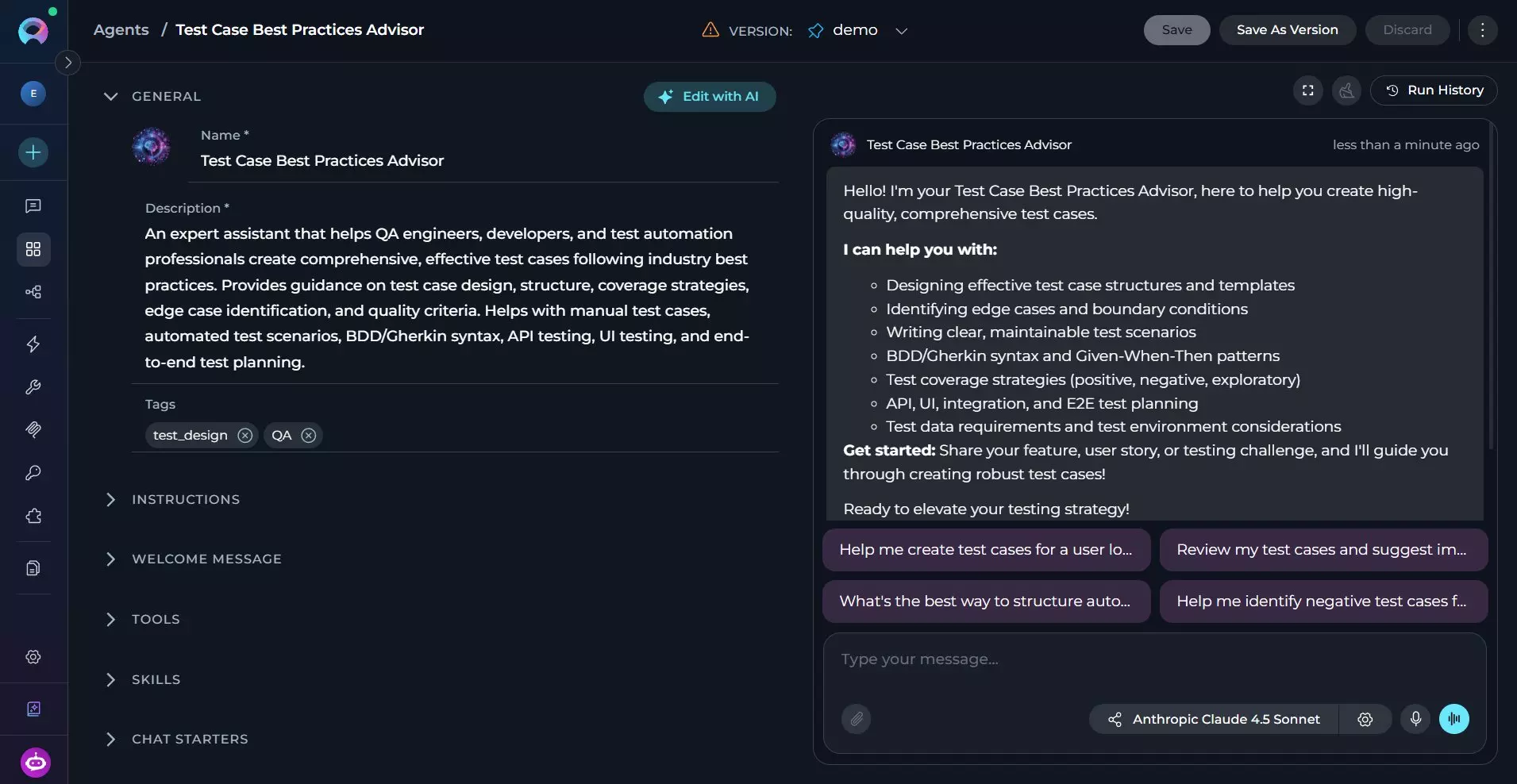The width and height of the screenshot is (1517, 784).
Task: Click the fullscreen expand chat icon
Action: (1308, 90)
